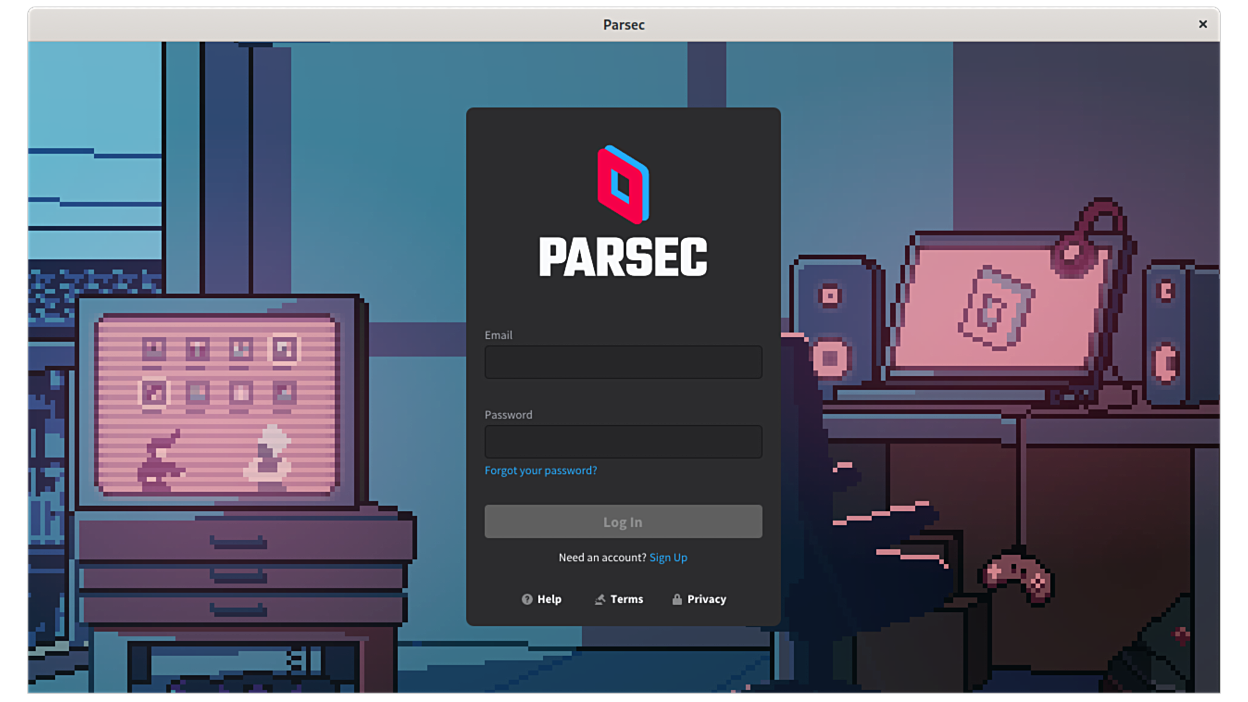The width and height of the screenshot is (1248, 702).
Task: Open the Forgot your password link
Action: (x=540, y=470)
